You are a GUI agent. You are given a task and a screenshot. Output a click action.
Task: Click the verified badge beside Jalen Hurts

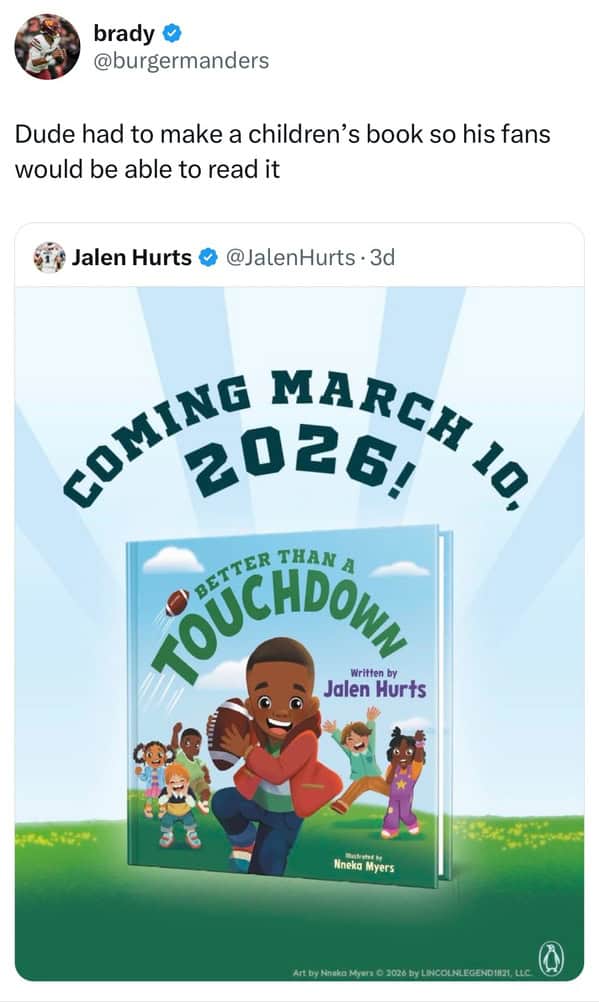[208, 258]
